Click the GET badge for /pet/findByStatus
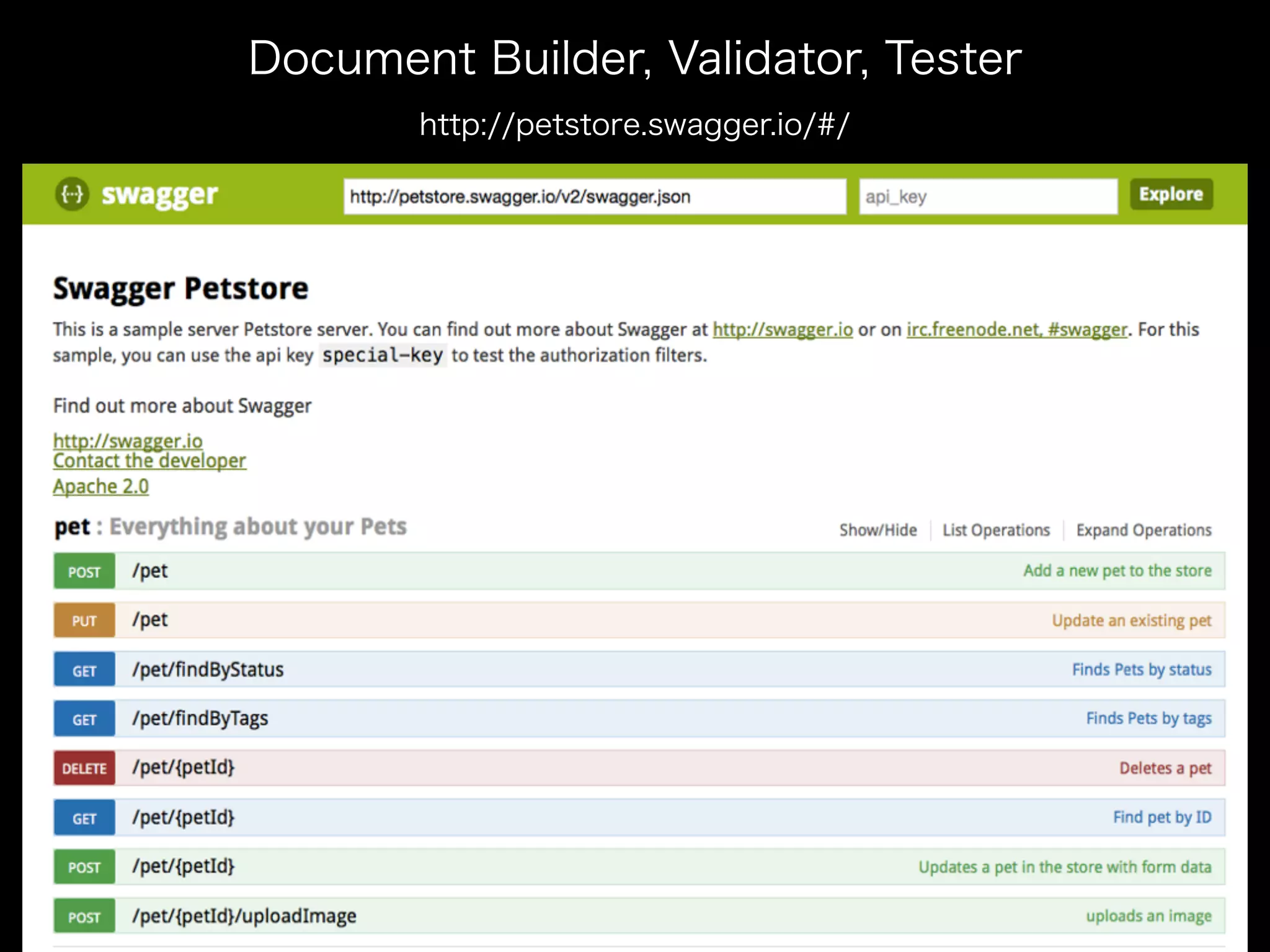This screenshot has height=952, width=1270. click(x=84, y=669)
